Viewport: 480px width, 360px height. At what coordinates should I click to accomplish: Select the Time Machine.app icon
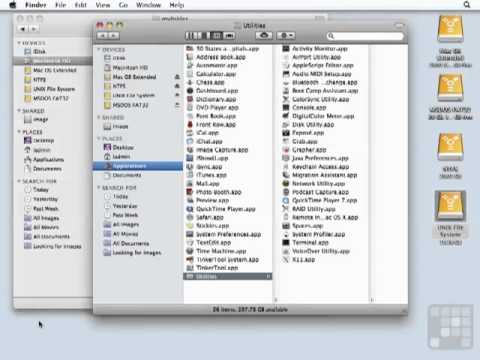coord(190,251)
